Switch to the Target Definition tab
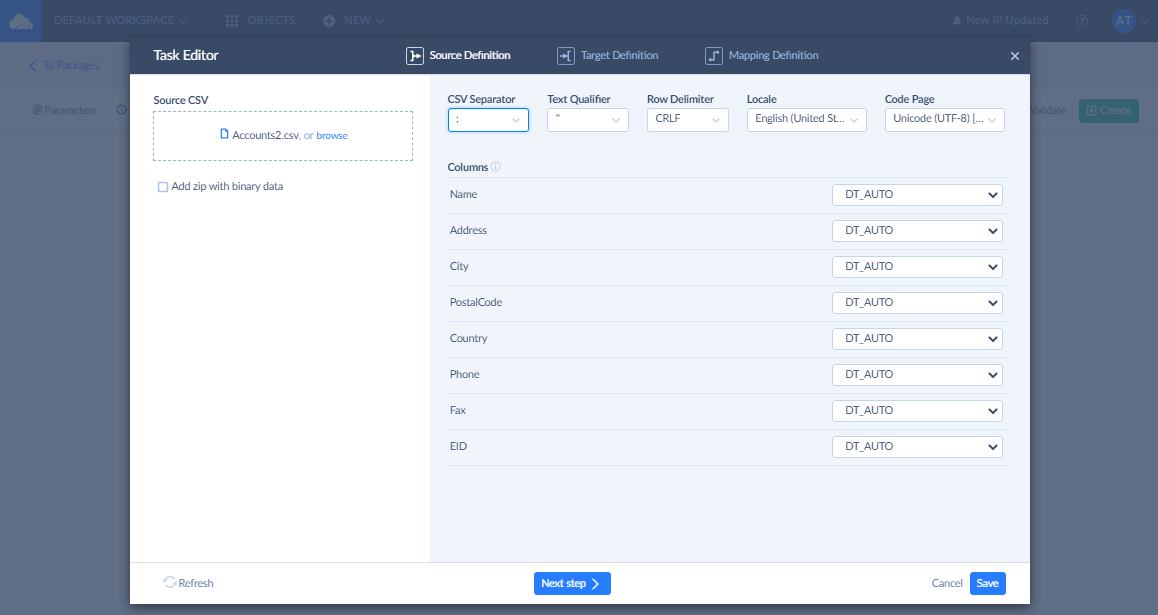Image resolution: width=1158 pixels, height=615 pixels. [619, 56]
